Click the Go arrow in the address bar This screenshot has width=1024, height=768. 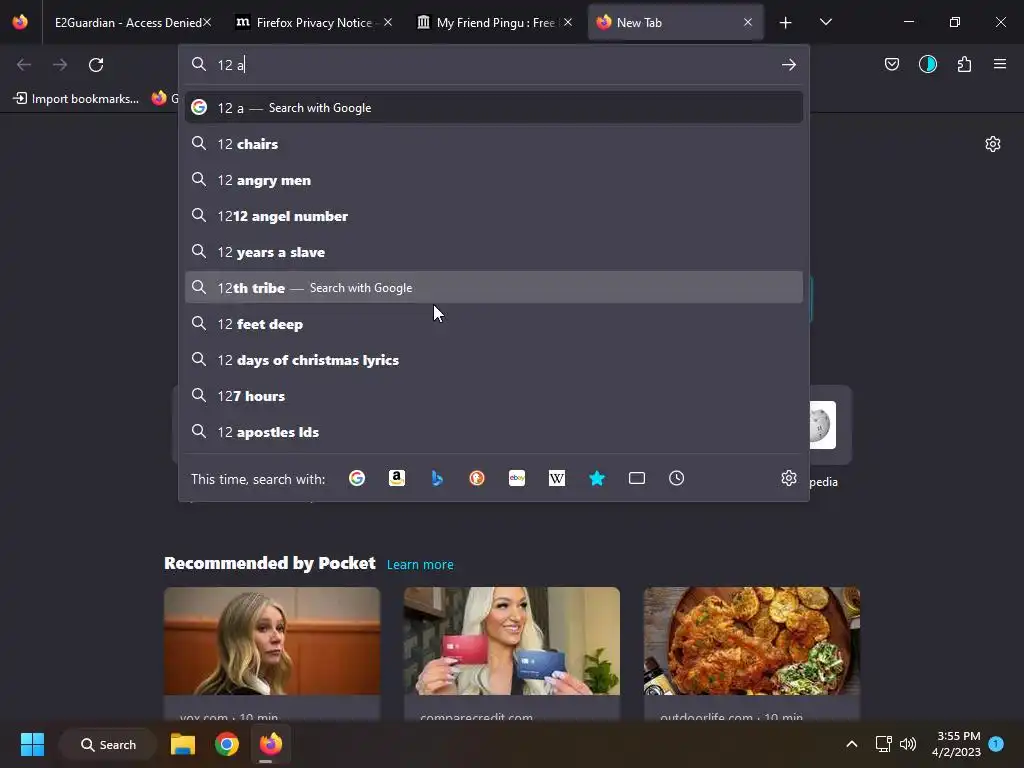point(788,65)
